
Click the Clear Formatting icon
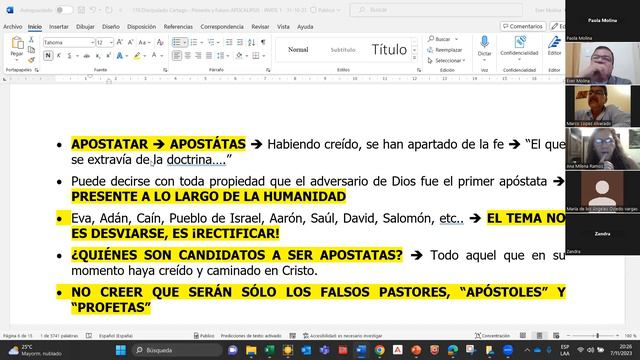point(160,42)
